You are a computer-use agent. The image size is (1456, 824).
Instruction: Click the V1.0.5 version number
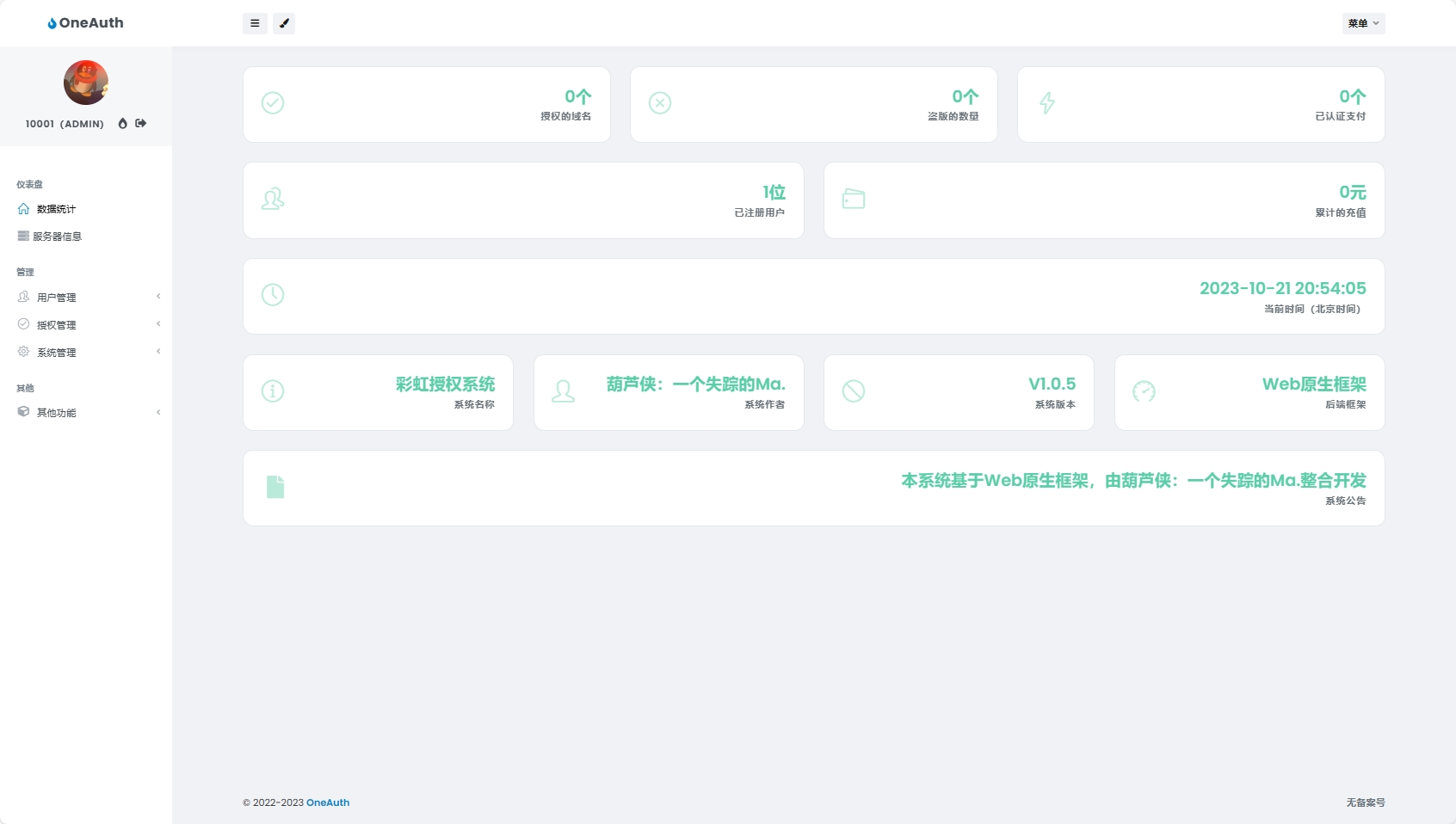coord(1052,384)
